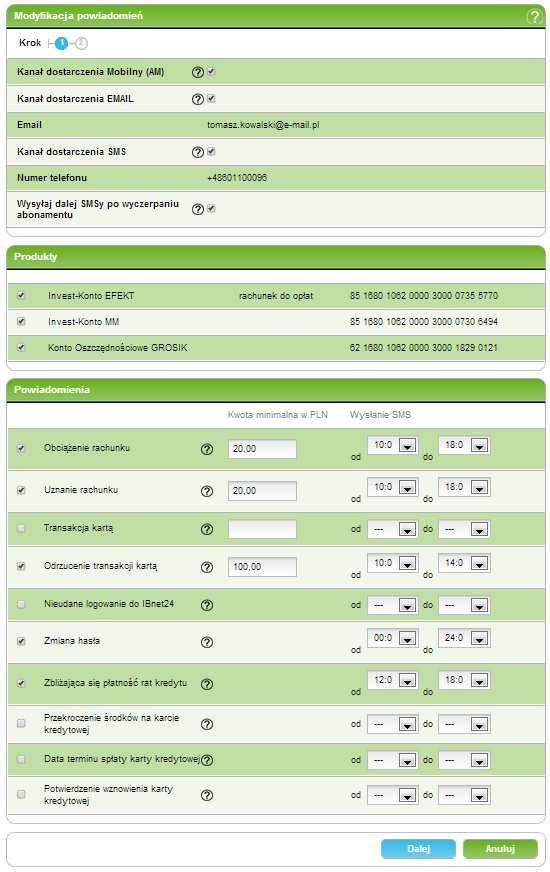Click help icon for Kanał dostarczenia Mobilny
Screen dimensions: 550x872
point(197,72)
